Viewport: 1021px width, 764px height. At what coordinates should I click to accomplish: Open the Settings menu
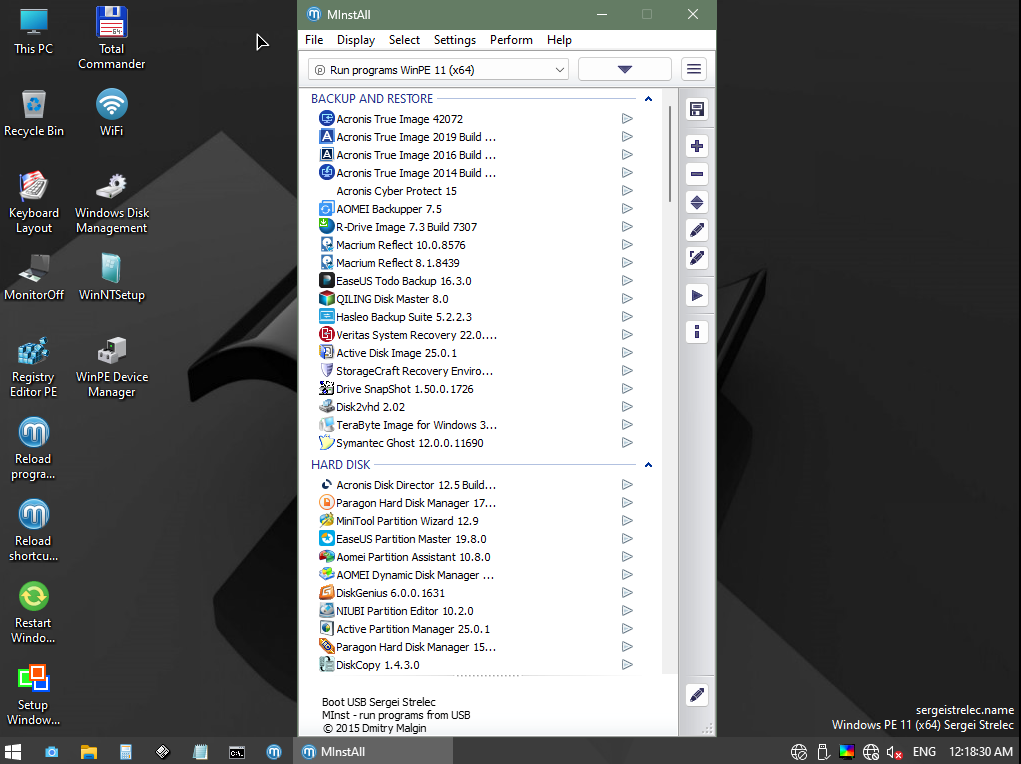[x=455, y=40]
